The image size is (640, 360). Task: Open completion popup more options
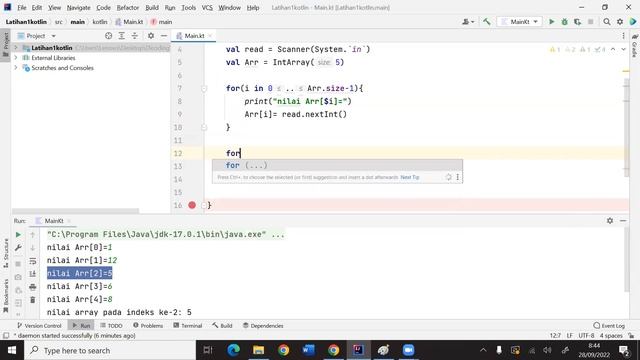[x=458, y=177]
